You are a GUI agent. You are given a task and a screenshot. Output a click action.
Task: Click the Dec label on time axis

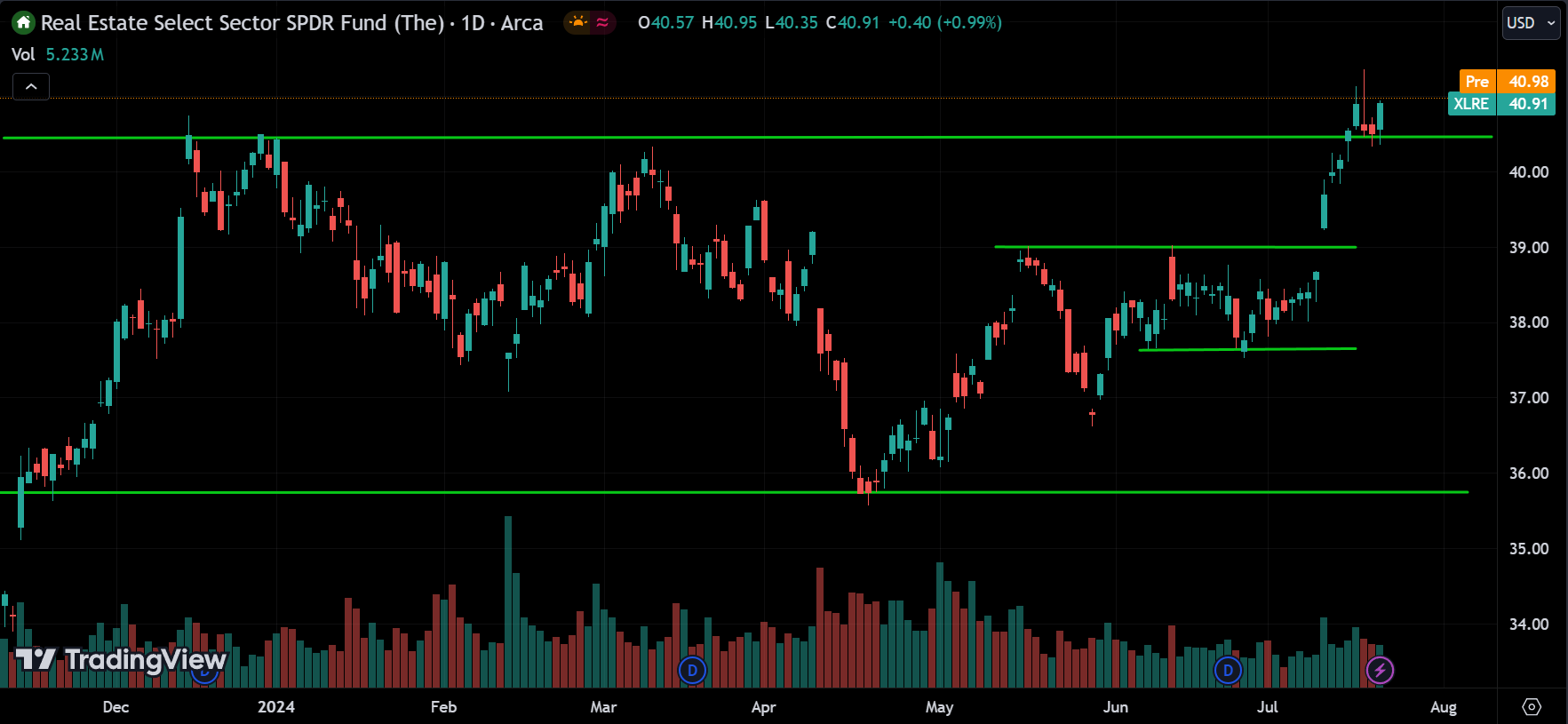115,707
